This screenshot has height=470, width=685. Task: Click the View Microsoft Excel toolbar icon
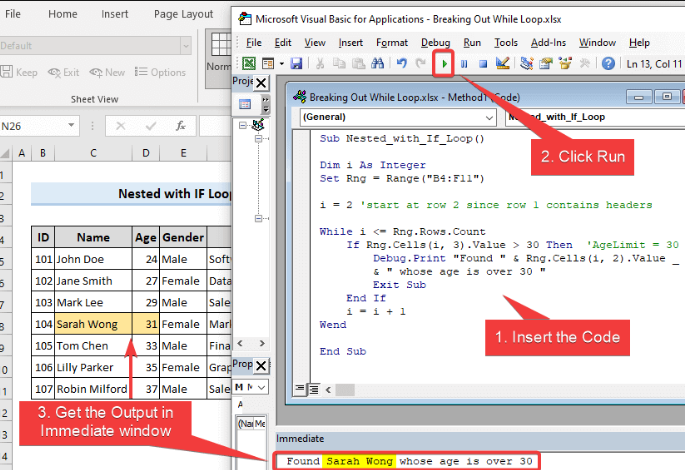[x=249, y=64]
